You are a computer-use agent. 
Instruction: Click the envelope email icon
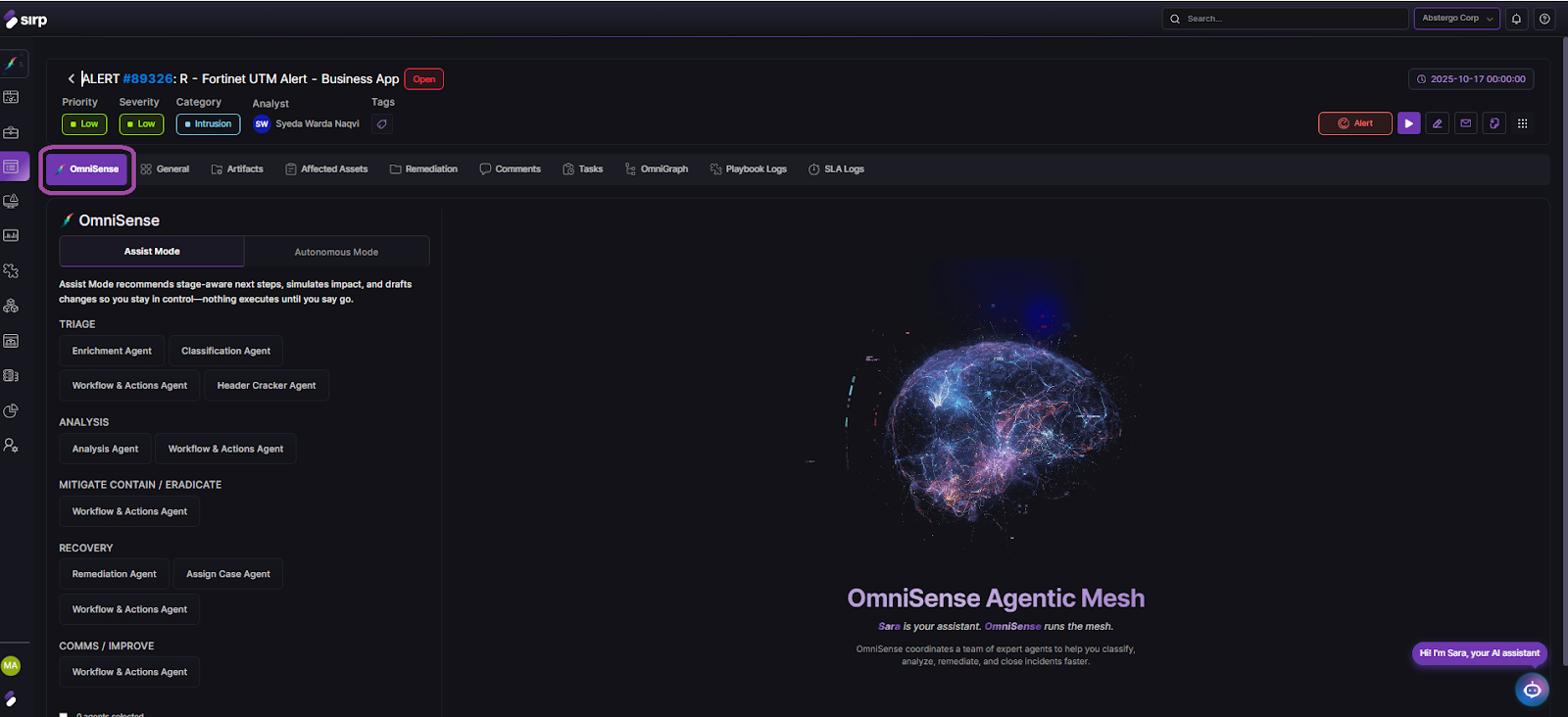click(1465, 123)
